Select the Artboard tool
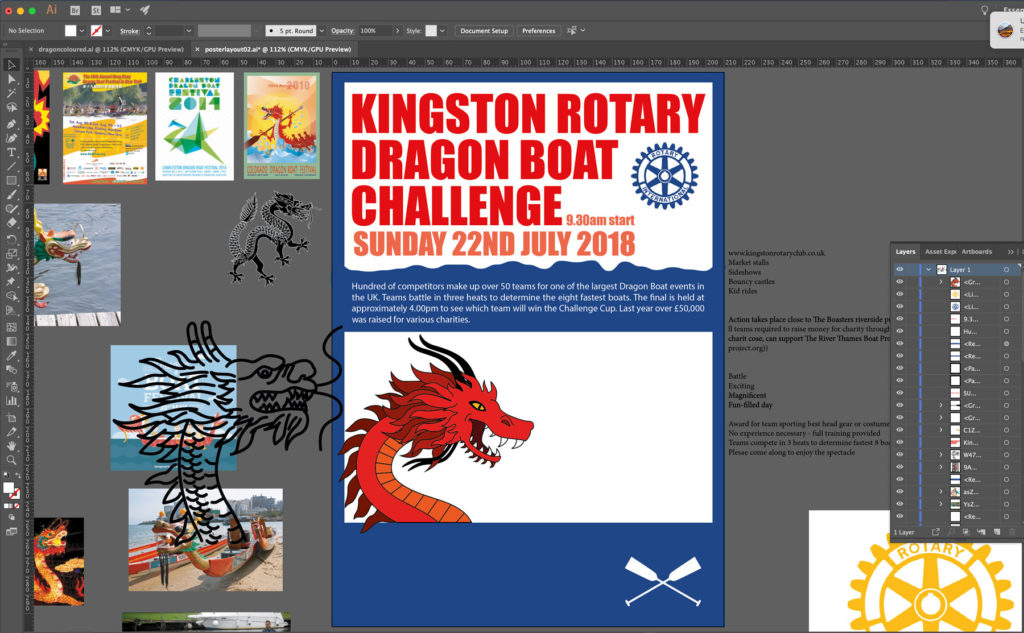 pyautogui.click(x=11, y=417)
